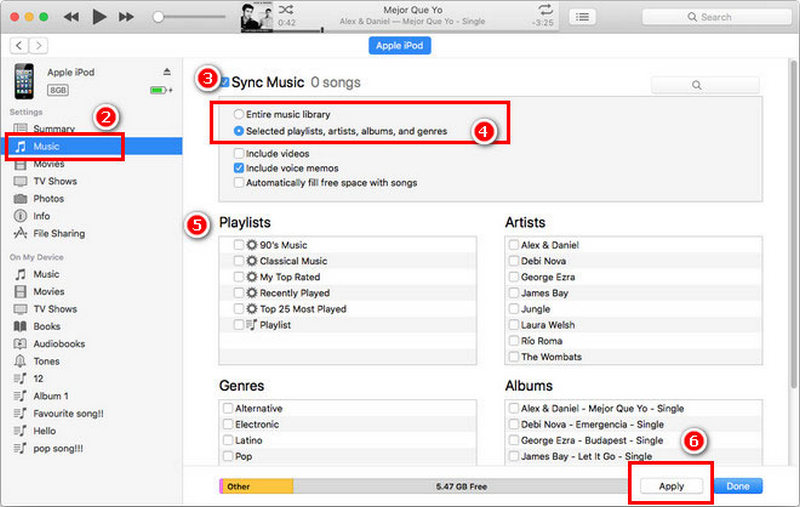
Task: Open Audiobooks on device
Action: 59,344
